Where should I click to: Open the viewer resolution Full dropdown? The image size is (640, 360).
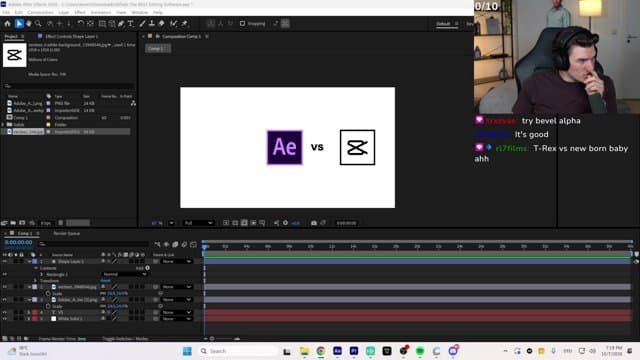click(x=198, y=223)
